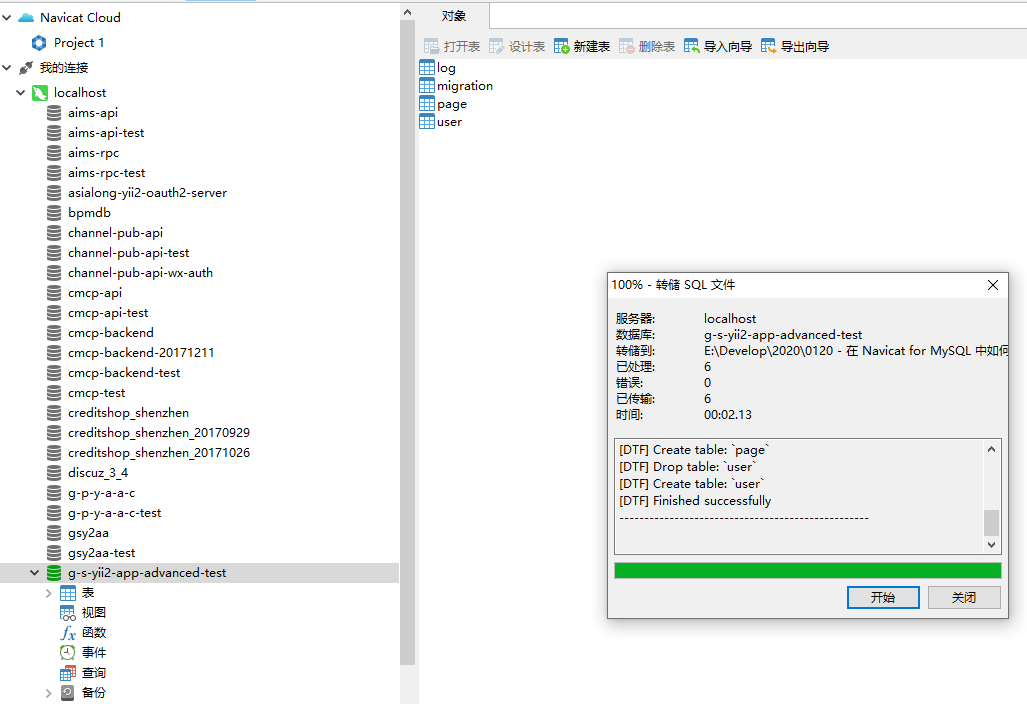Select the cmcp-api-test database
The width and height of the screenshot is (1027, 704).
tap(108, 313)
